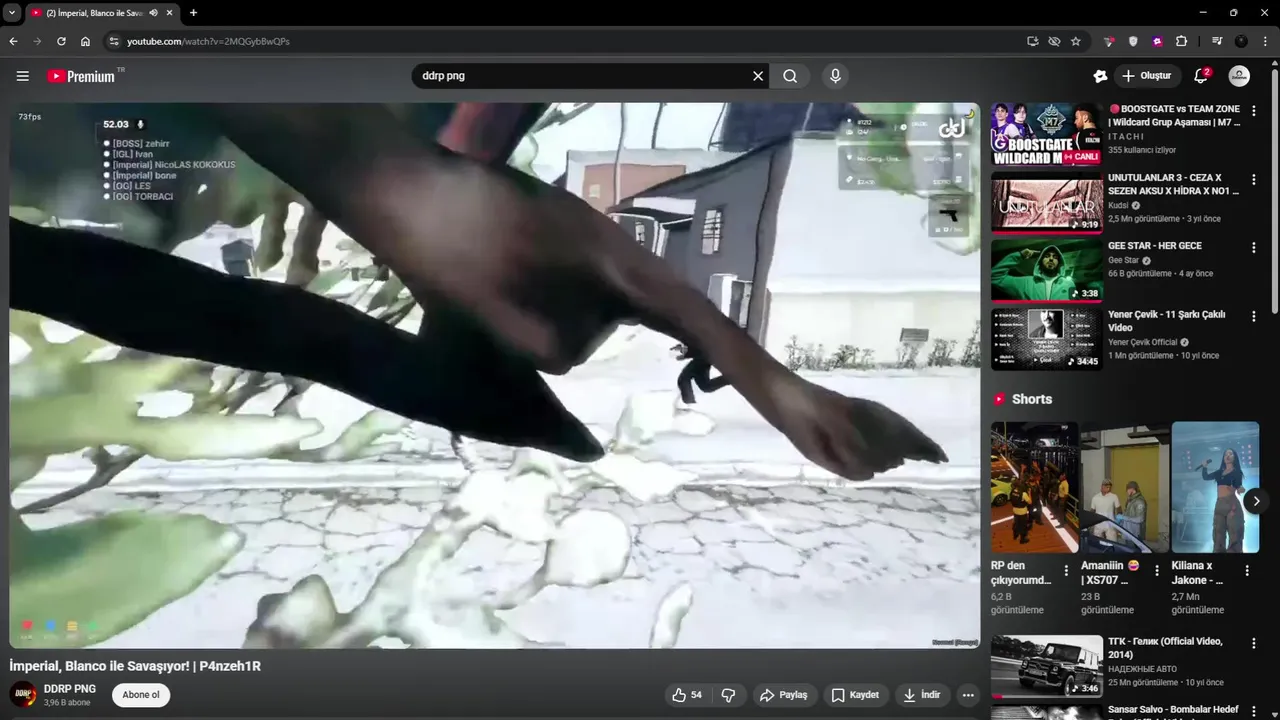Screen dimensions: 1280x720
Task: Show next Shorts with arrow button
Action: tap(1256, 501)
